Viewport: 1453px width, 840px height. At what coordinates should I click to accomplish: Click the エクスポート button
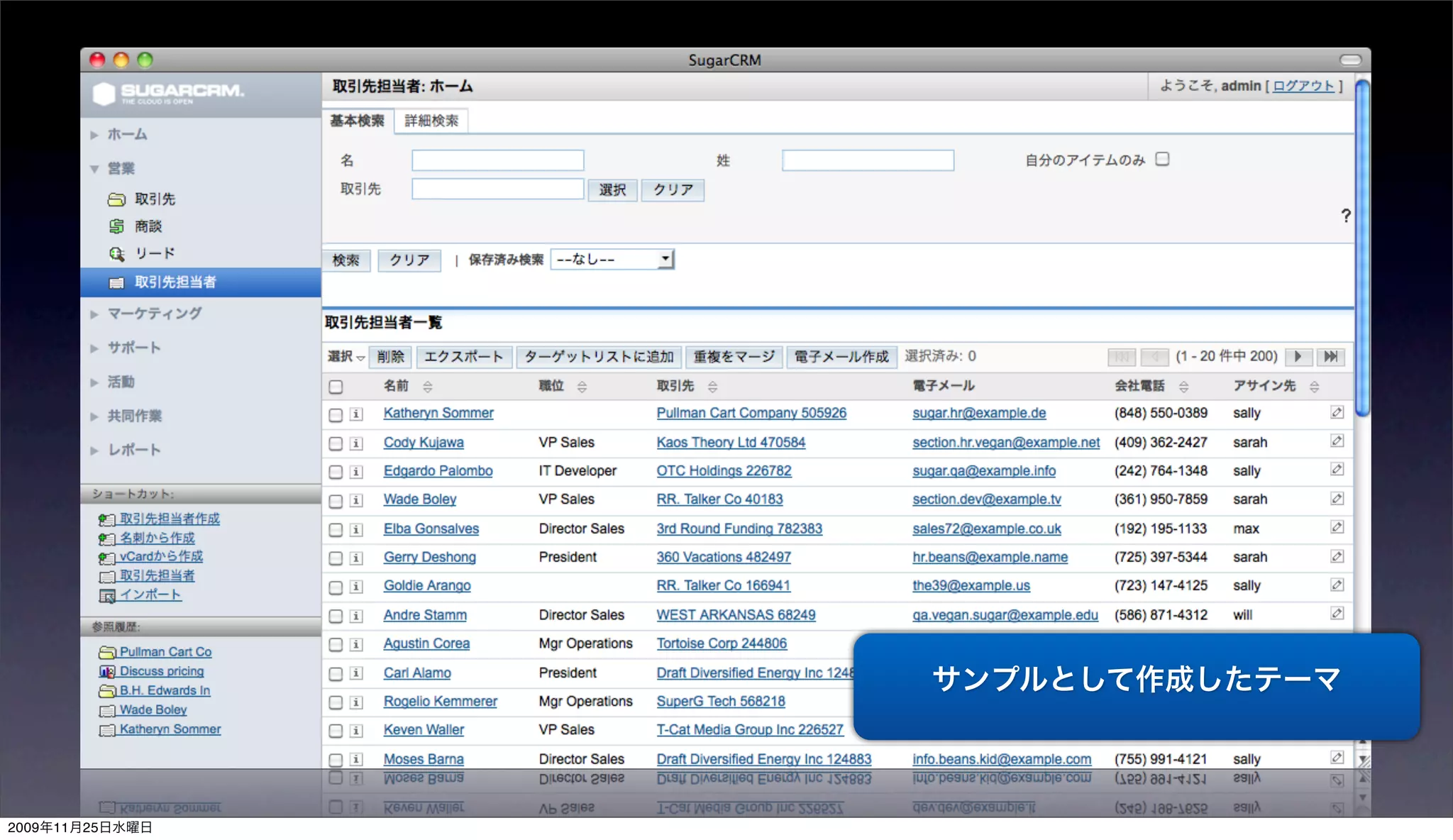(463, 357)
